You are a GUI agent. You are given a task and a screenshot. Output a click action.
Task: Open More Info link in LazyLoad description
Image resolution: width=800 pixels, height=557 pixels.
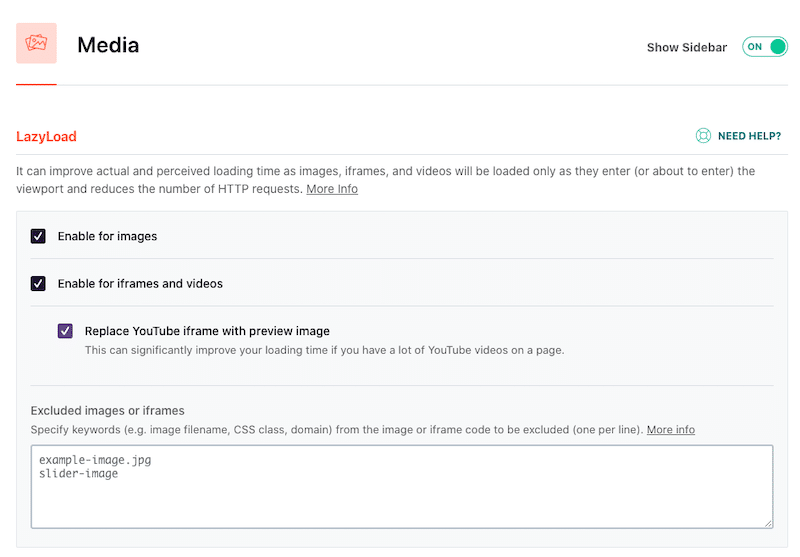tap(332, 189)
